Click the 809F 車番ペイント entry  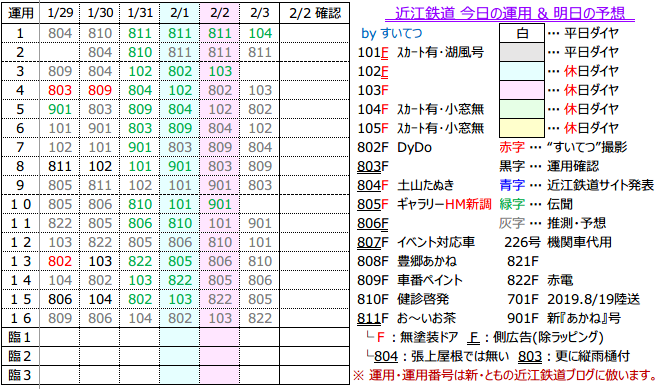tap(410, 280)
